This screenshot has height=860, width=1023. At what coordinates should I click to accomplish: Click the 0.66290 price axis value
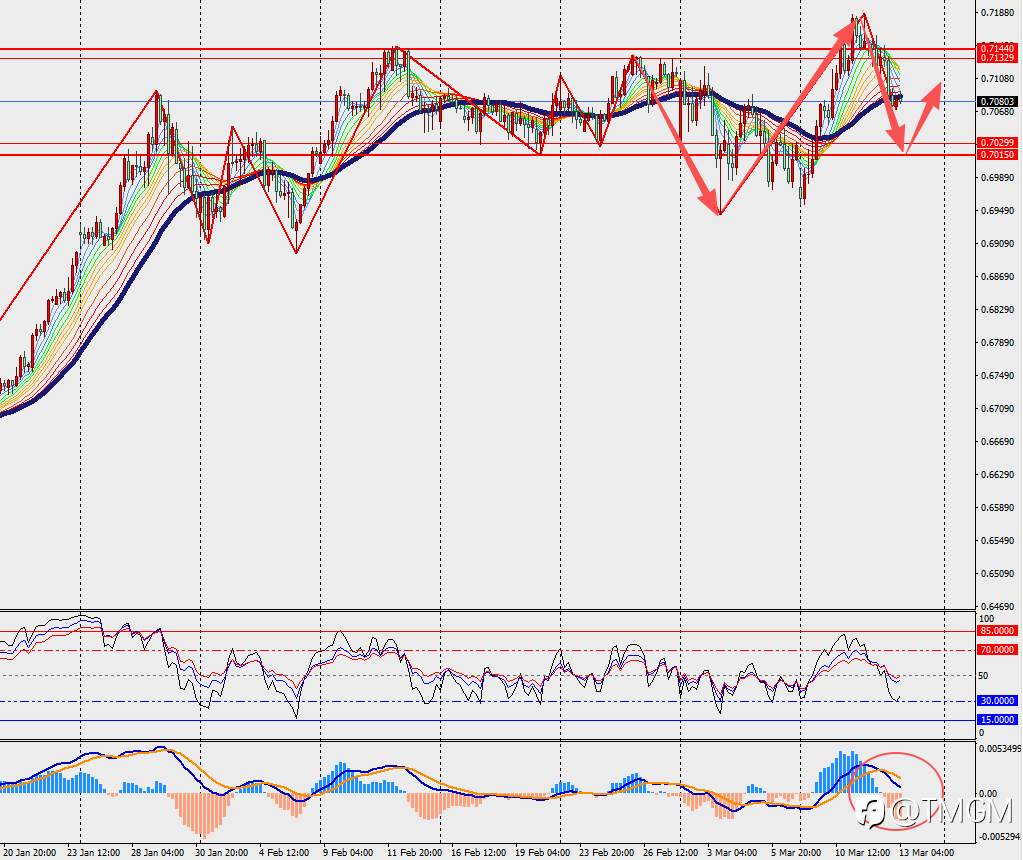998,474
